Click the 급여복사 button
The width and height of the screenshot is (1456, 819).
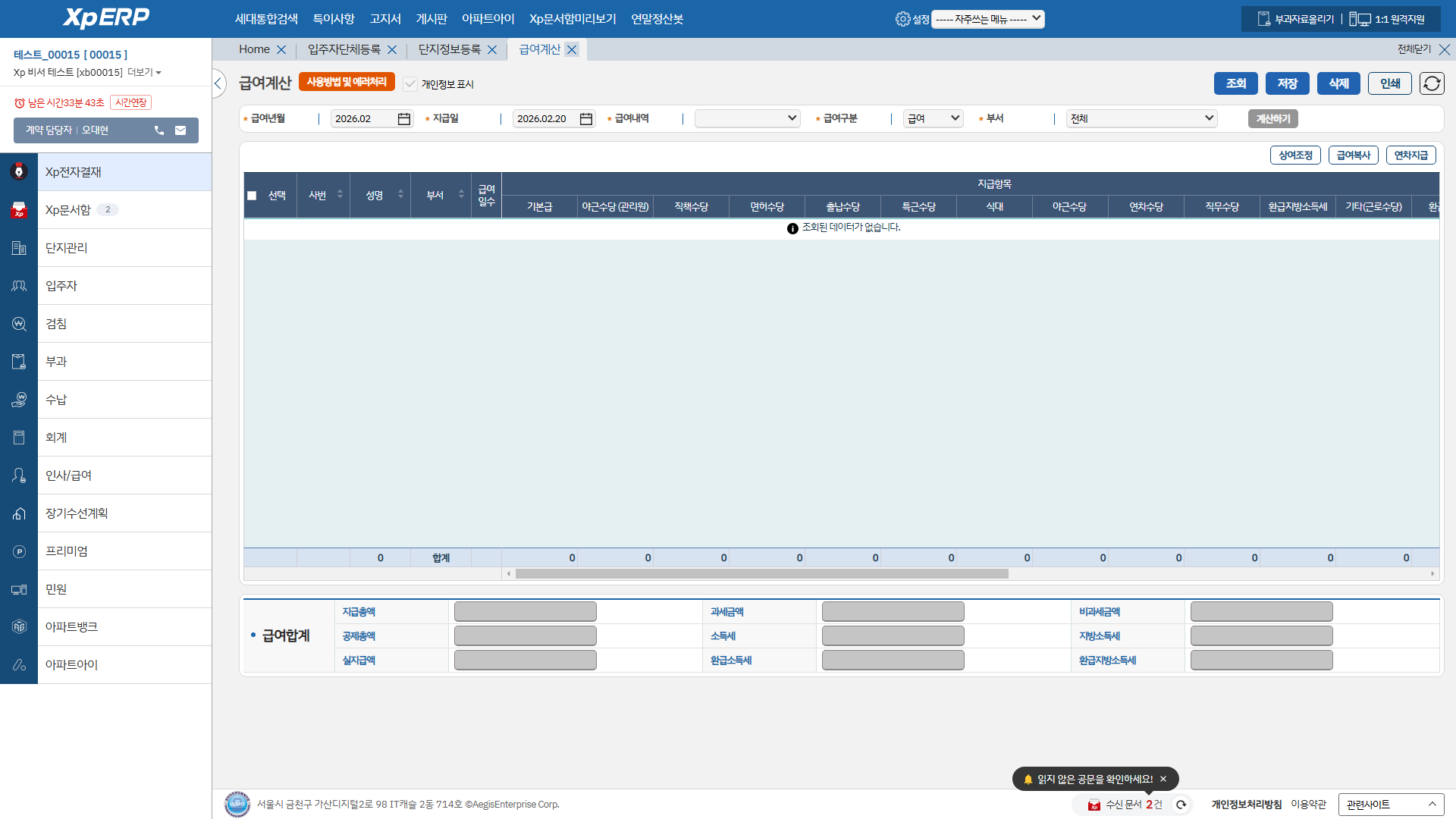(x=1353, y=155)
